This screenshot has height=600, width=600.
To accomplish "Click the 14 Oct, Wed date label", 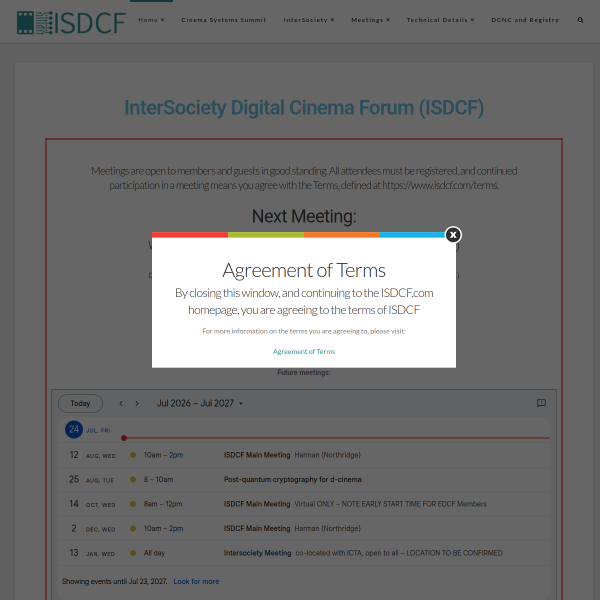I will coord(92,504).
